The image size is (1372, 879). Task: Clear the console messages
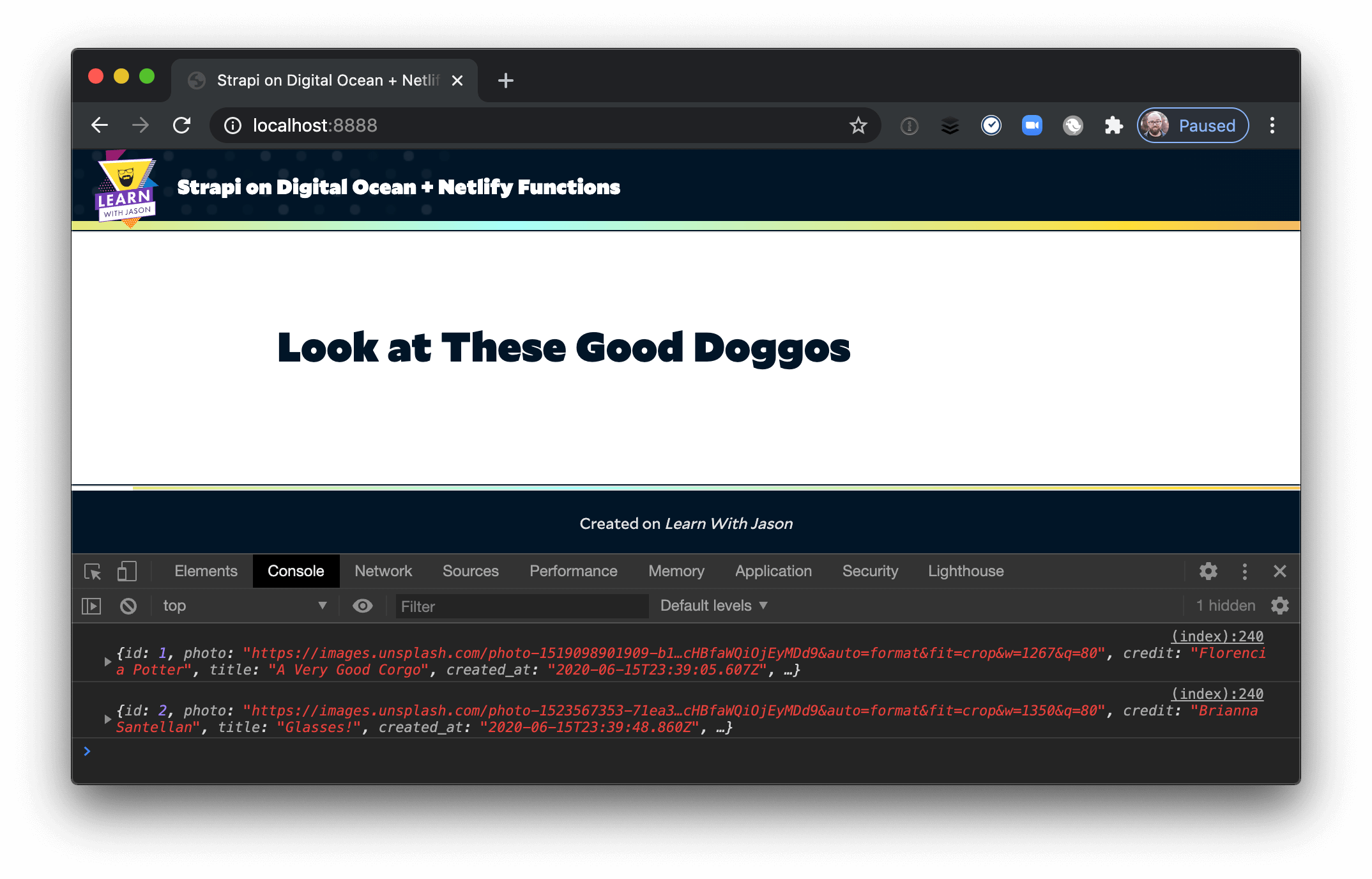click(x=128, y=606)
